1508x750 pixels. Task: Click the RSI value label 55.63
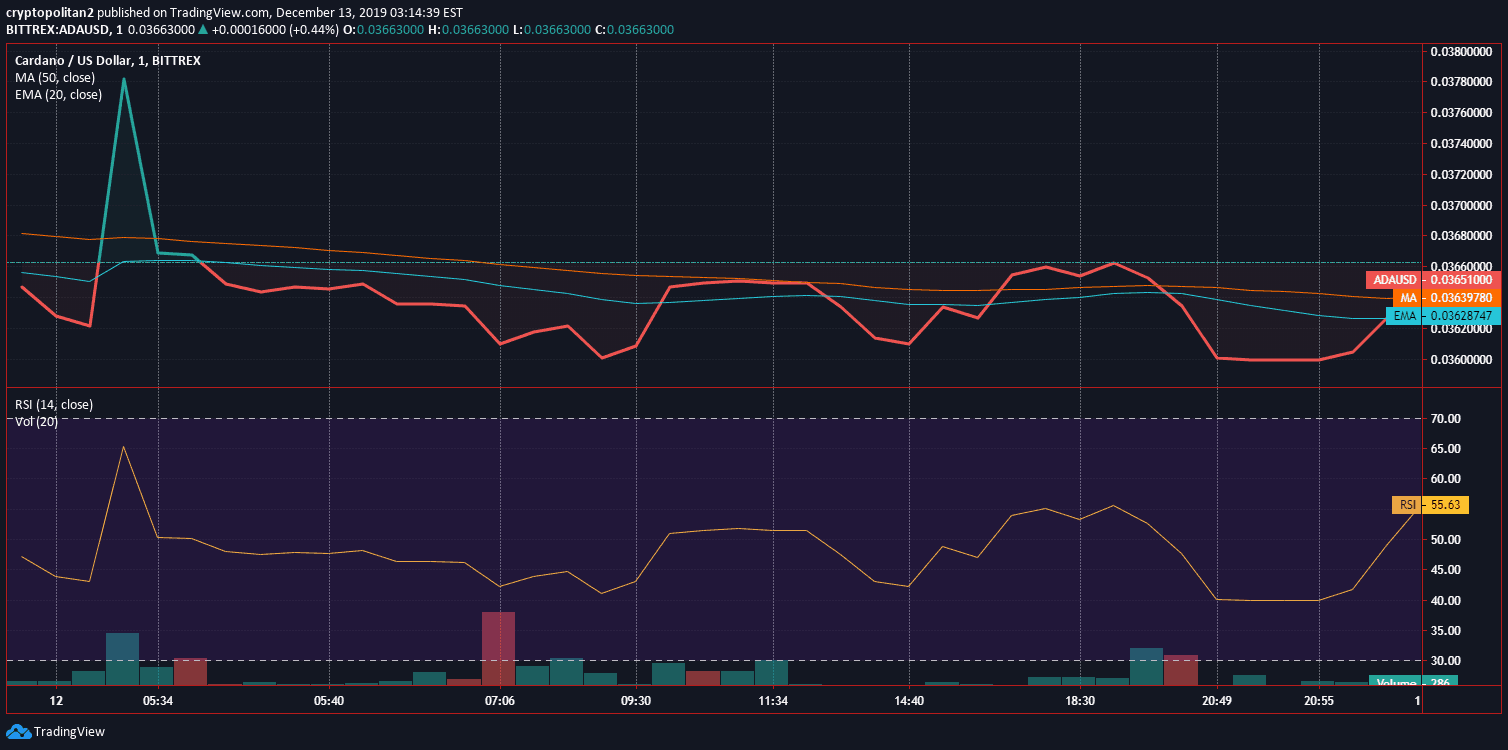click(1430, 505)
